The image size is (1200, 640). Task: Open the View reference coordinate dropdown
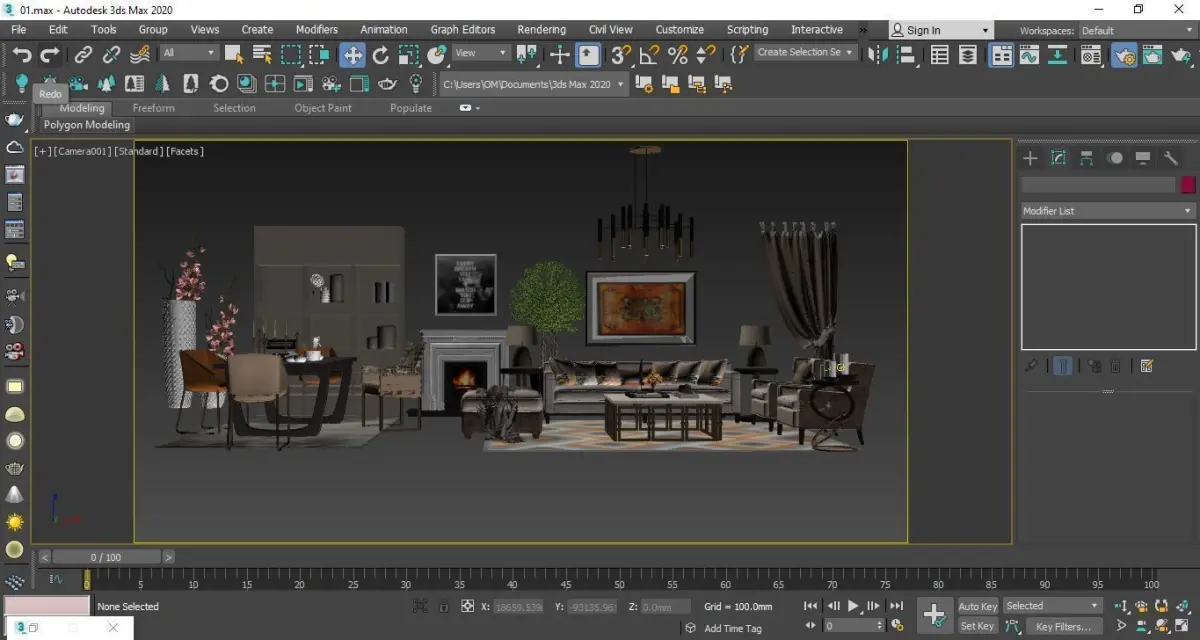tap(482, 52)
